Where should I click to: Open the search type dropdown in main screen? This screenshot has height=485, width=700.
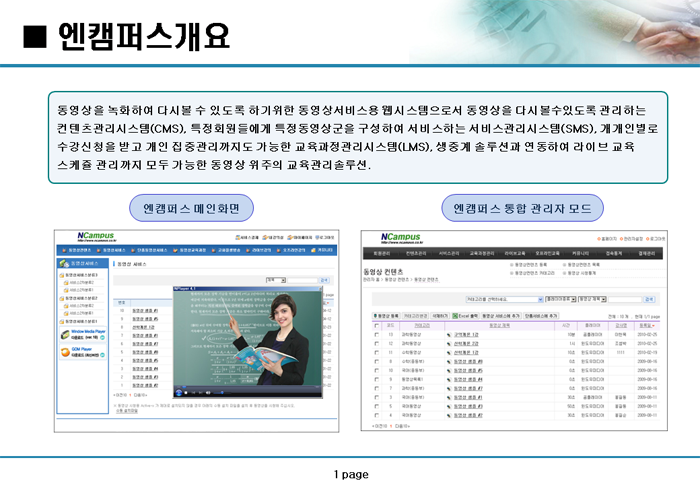tap(276, 280)
